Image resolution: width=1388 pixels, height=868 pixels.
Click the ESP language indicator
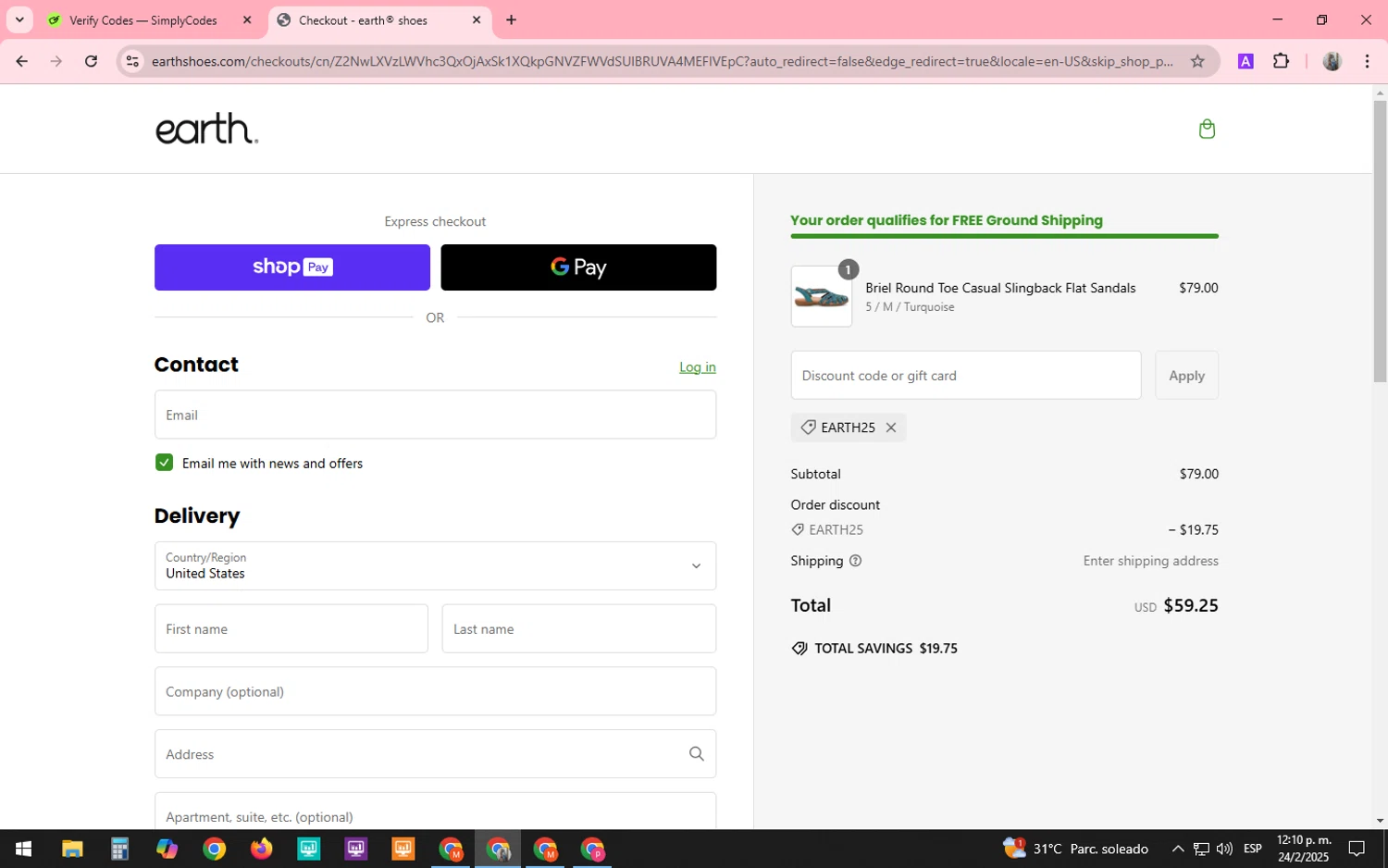pos(1253,849)
